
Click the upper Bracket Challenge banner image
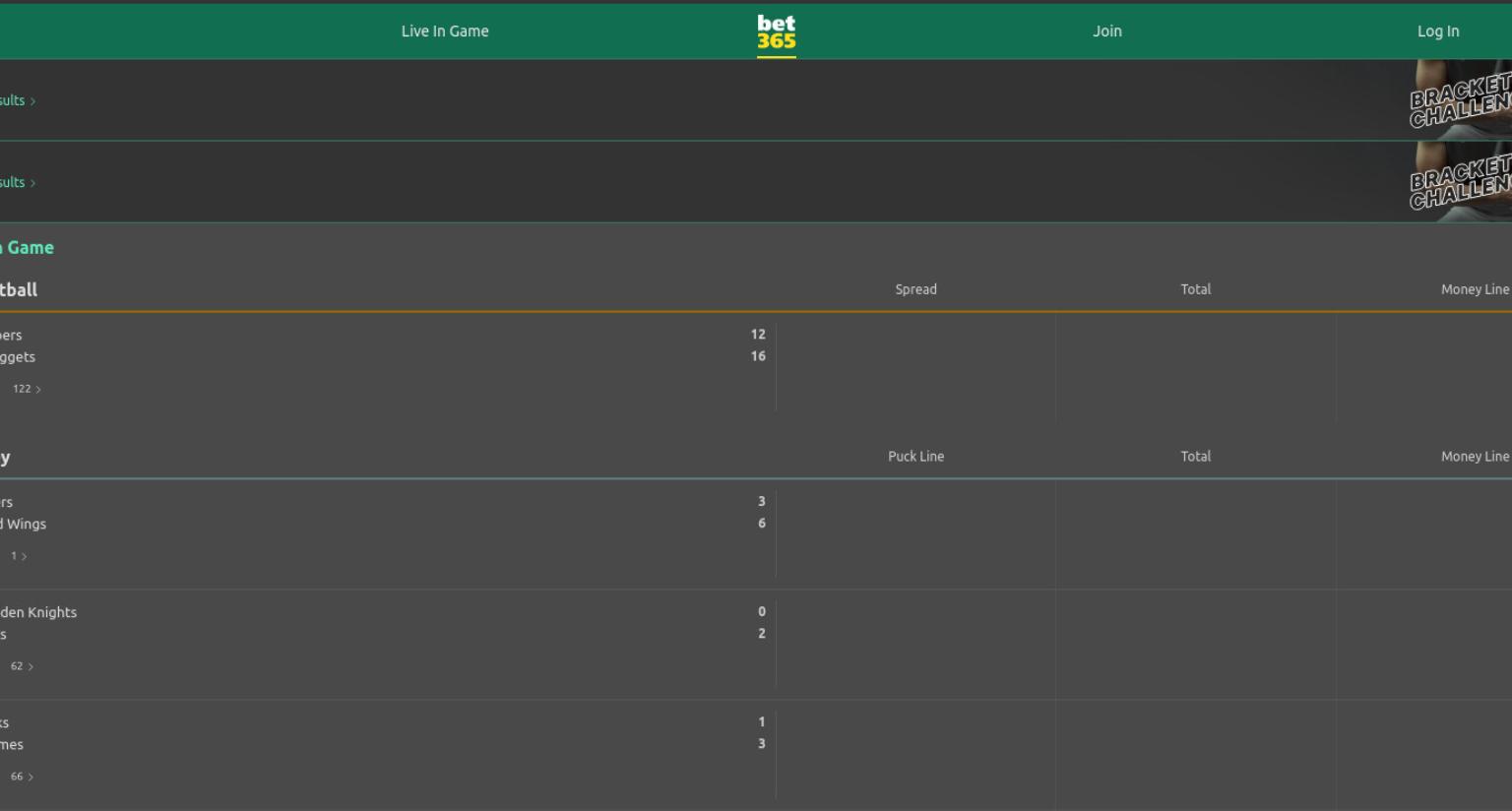click(x=1461, y=99)
